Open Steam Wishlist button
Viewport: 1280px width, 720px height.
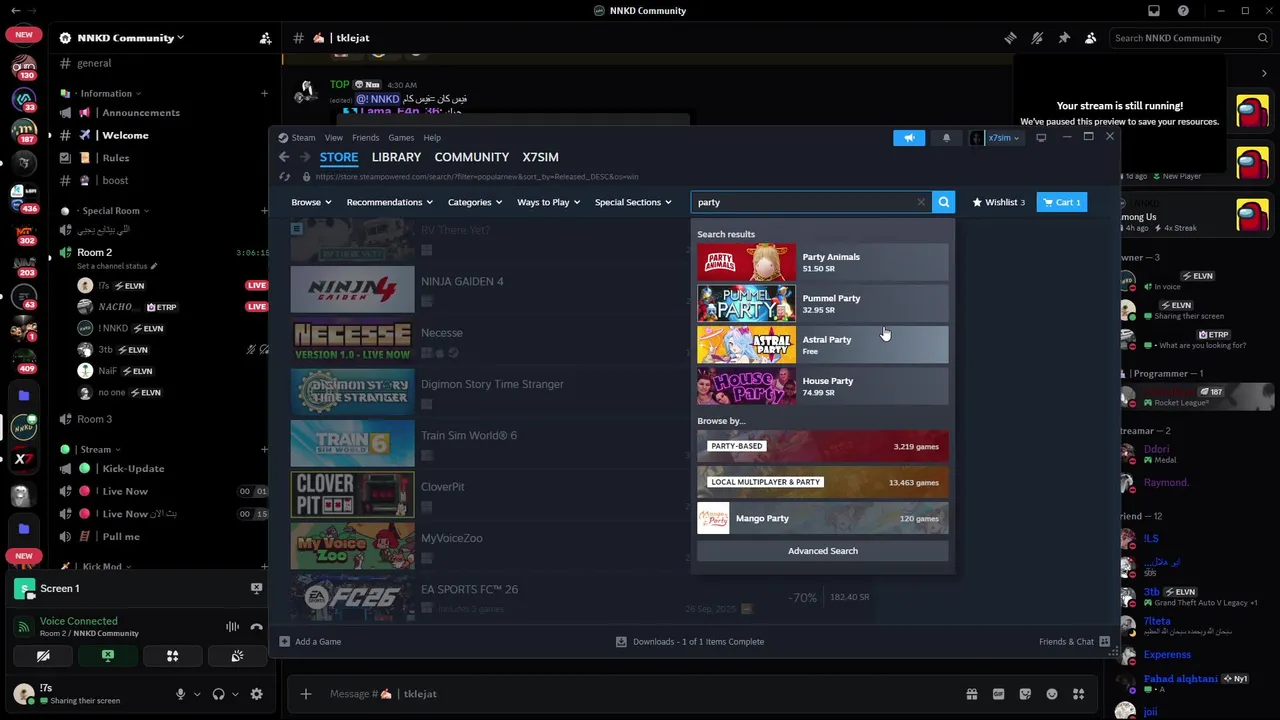coord(998,202)
